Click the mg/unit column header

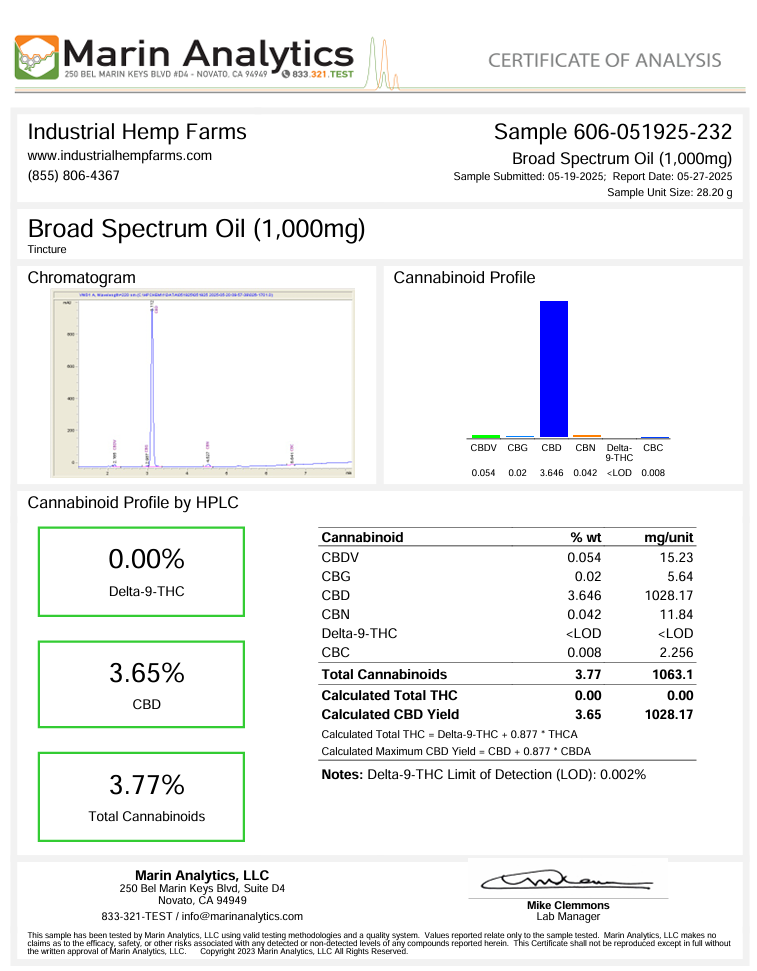[x=668, y=538]
